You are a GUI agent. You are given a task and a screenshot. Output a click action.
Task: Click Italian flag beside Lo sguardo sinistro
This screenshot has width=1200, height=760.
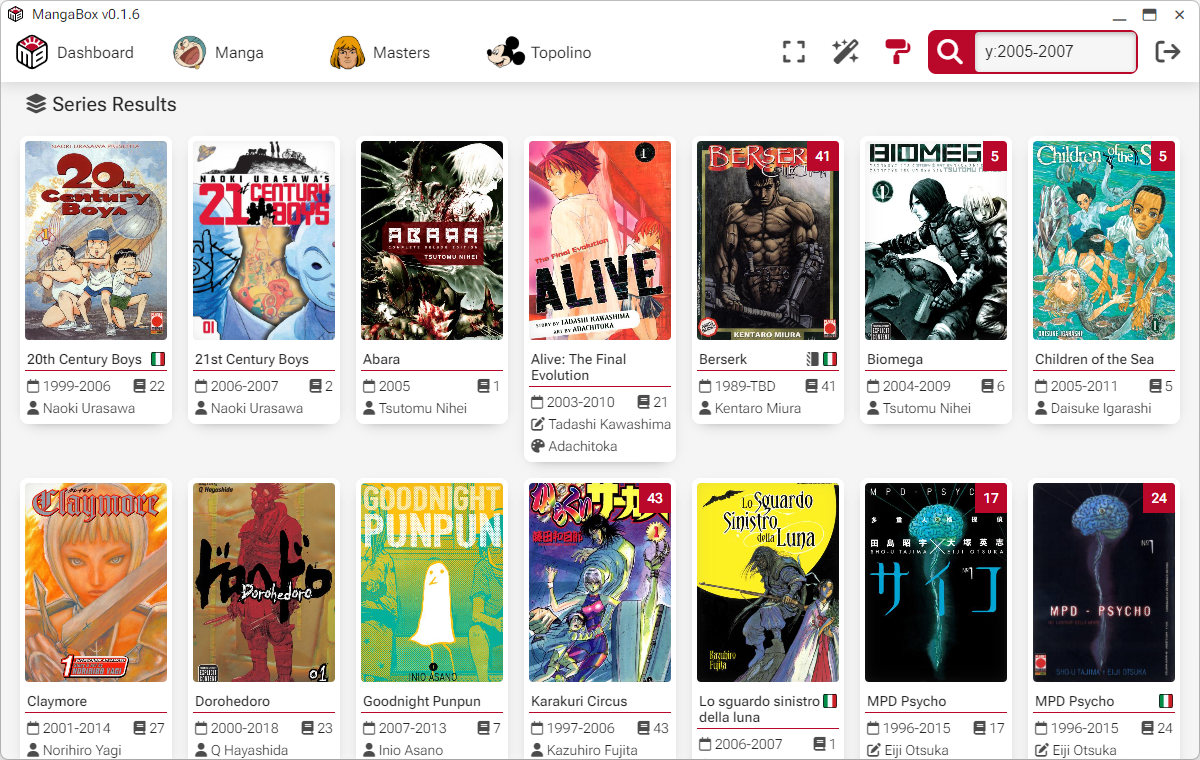click(830, 701)
